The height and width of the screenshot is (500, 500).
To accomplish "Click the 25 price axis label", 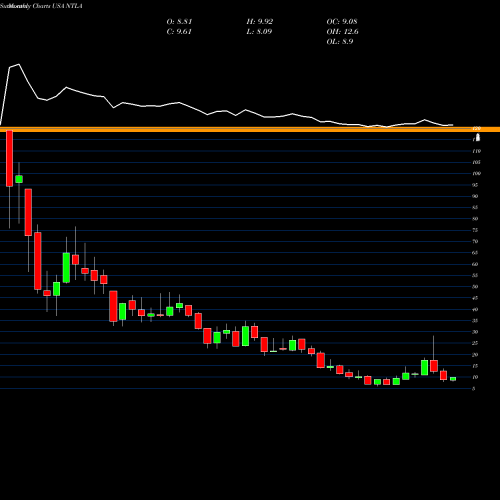I will click(475, 344).
